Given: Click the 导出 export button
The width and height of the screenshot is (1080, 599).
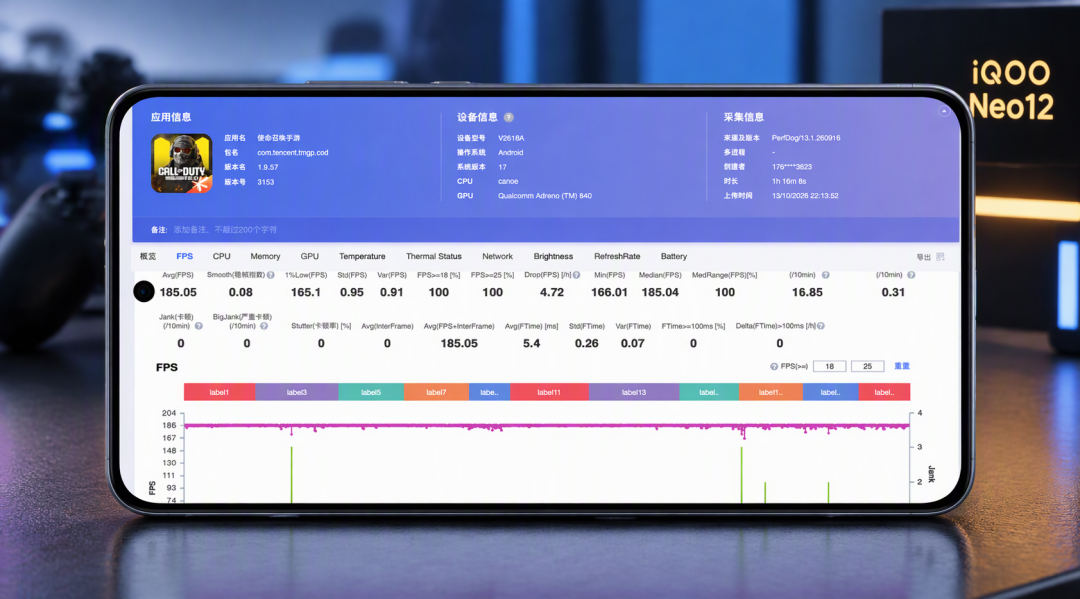Looking at the screenshot, I should (x=924, y=257).
